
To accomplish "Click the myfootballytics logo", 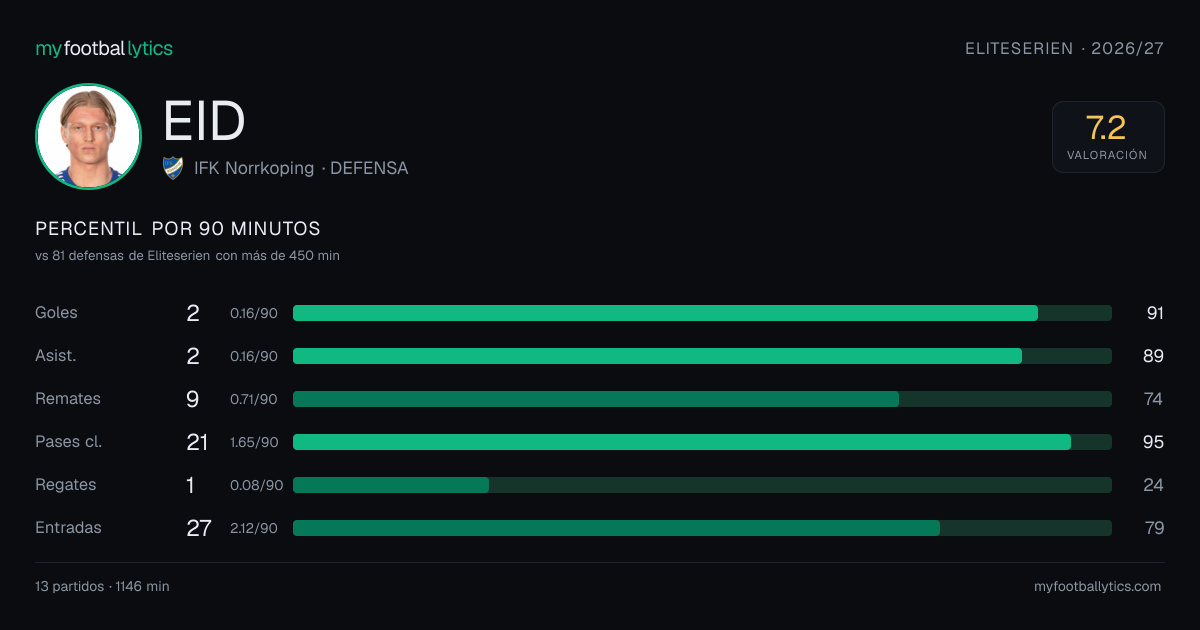I will 104,48.
